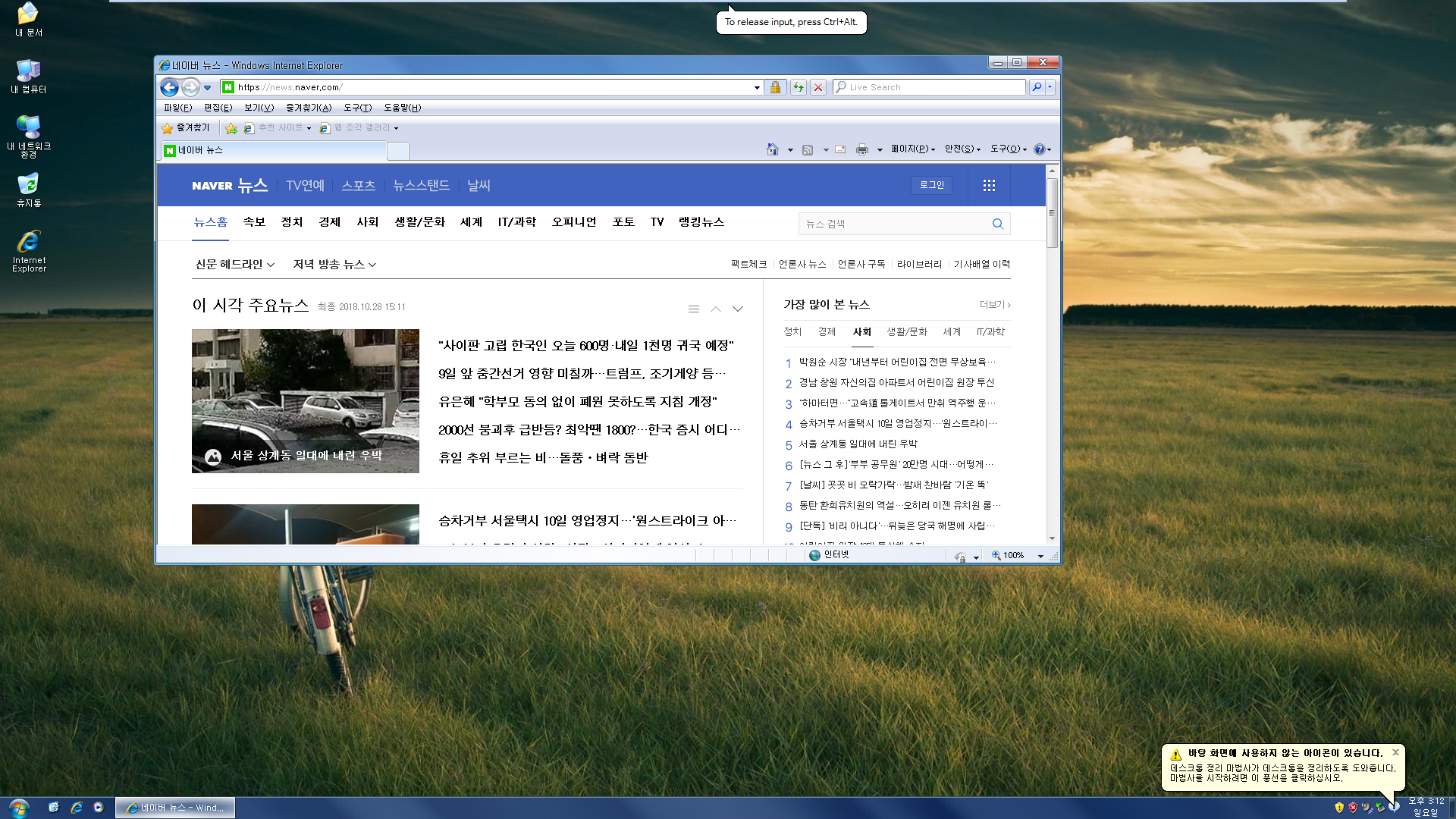This screenshot has height=819, width=1456.
Task: Select 경제 tab in most-viewed news
Action: pos(827,332)
